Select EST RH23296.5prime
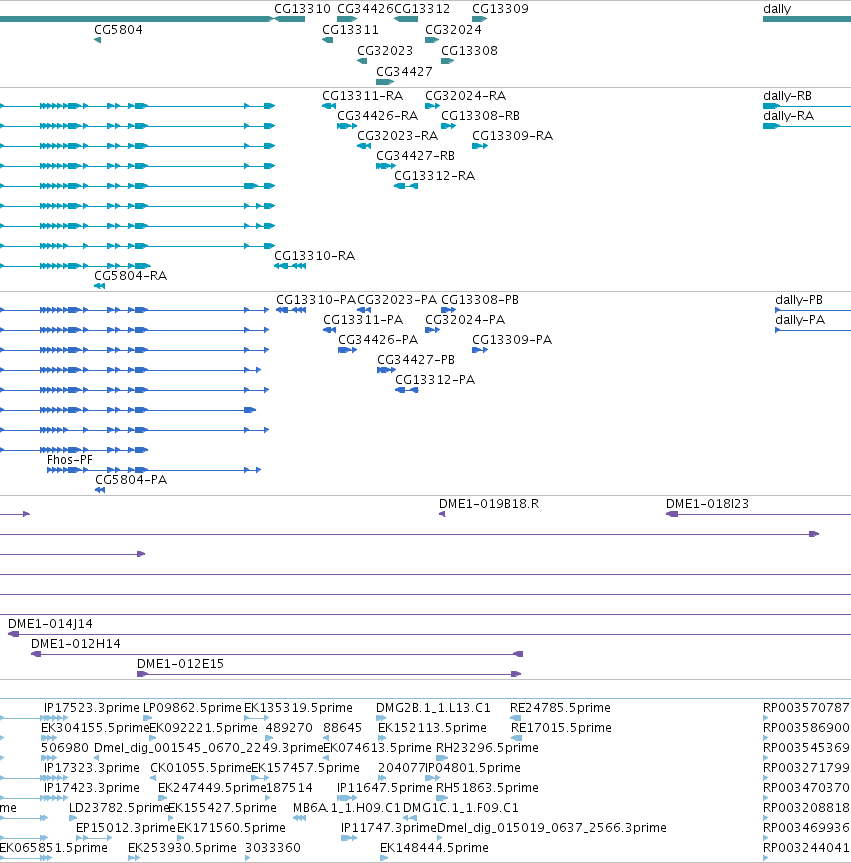The height and width of the screenshot is (863, 851). coord(487,748)
